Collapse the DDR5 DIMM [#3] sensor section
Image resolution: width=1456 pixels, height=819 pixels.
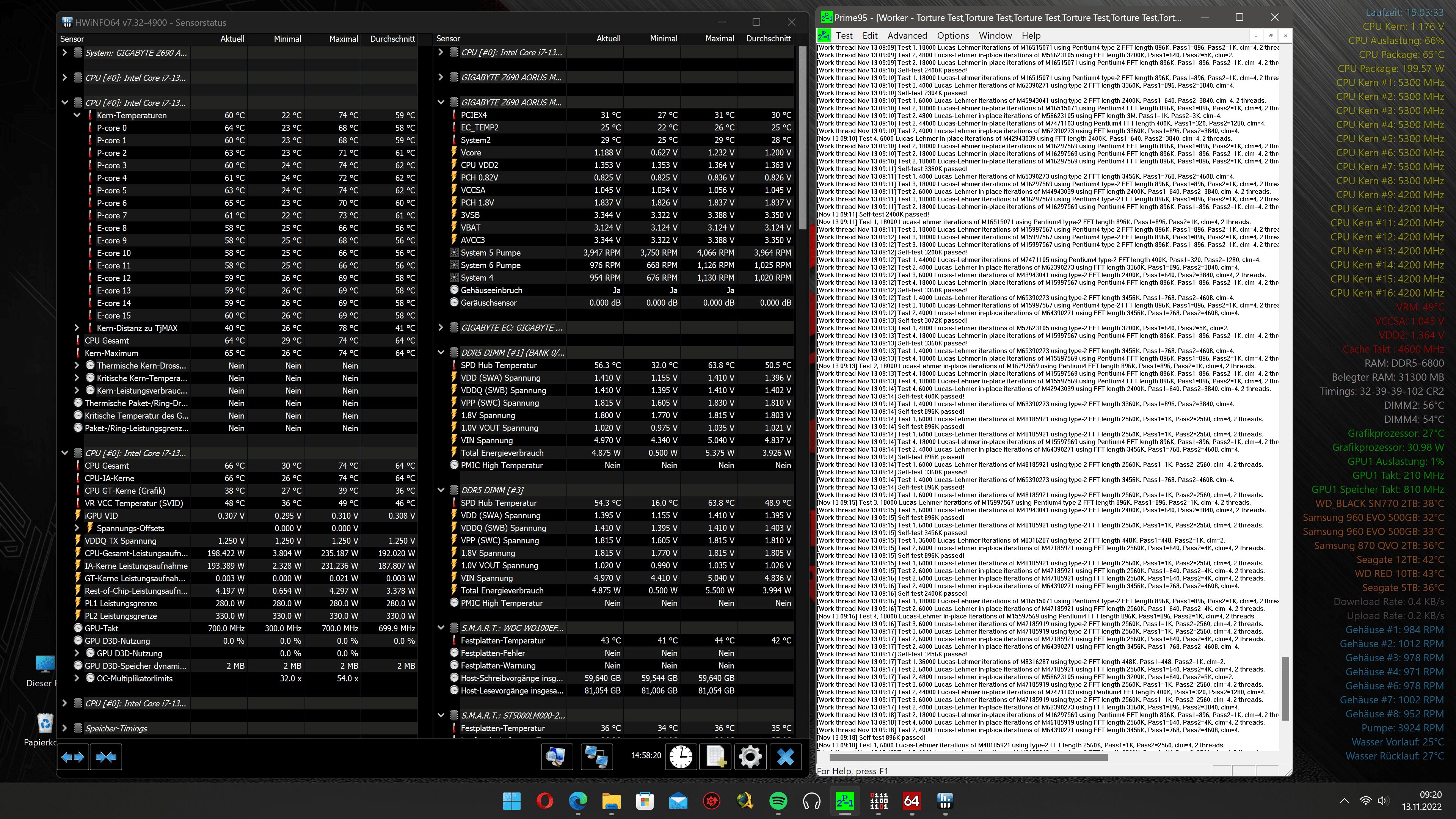pos(441,490)
